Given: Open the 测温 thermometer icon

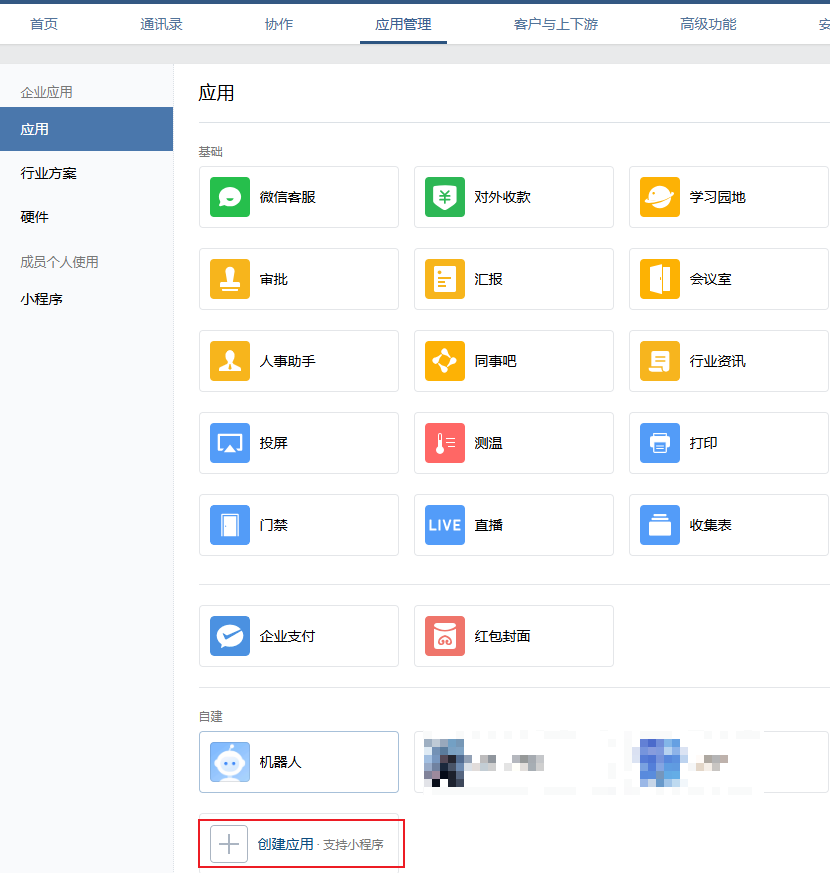Looking at the screenshot, I should coord(445,443).
